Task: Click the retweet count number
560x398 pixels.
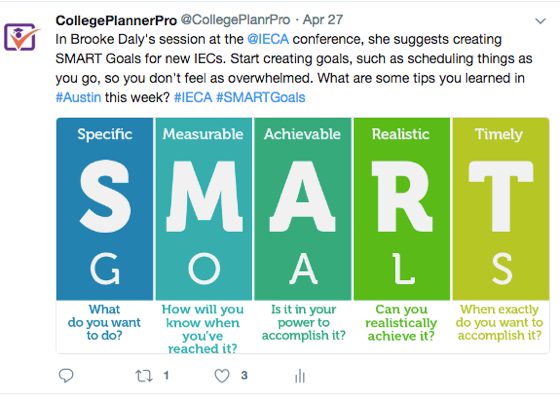Action: 166,375
